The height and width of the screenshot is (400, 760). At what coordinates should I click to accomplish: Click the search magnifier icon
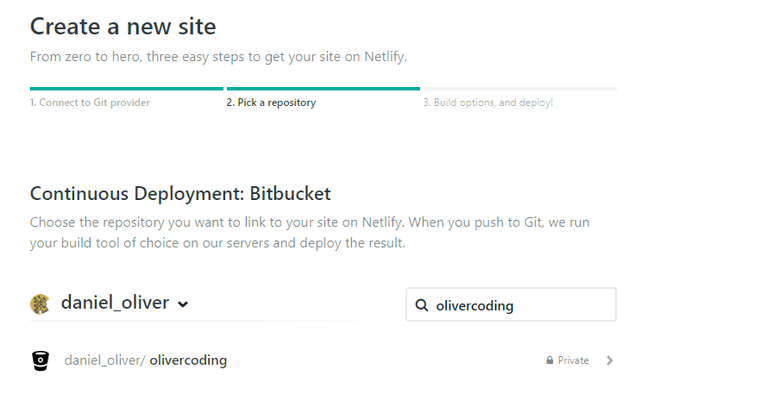click(422, 305)
